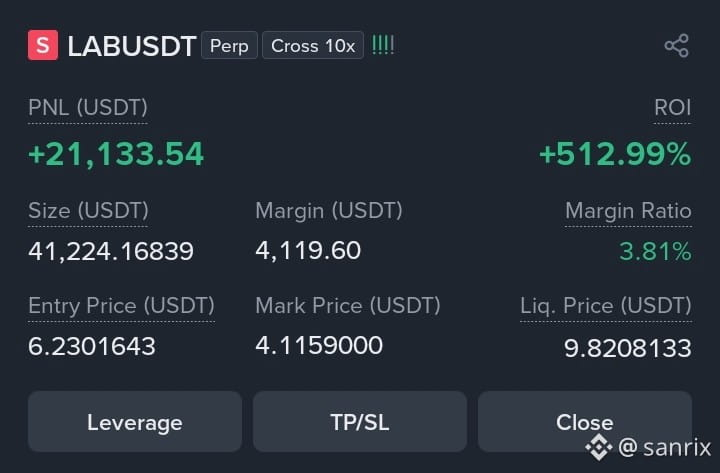Tap the 4,119.60 margin value
The image size is (720, 473).
click(308, 251)
